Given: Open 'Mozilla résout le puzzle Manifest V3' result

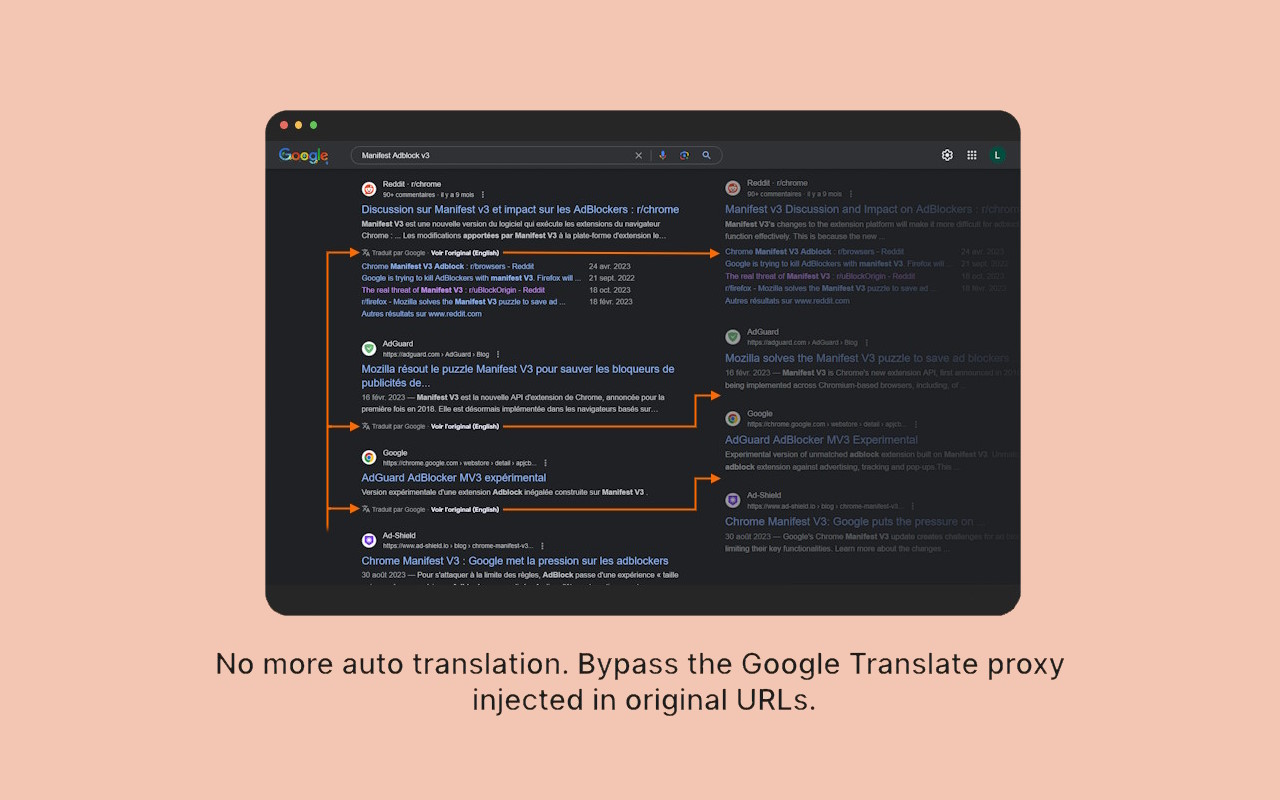Looking at the screenshot, I should pos(518,376).
